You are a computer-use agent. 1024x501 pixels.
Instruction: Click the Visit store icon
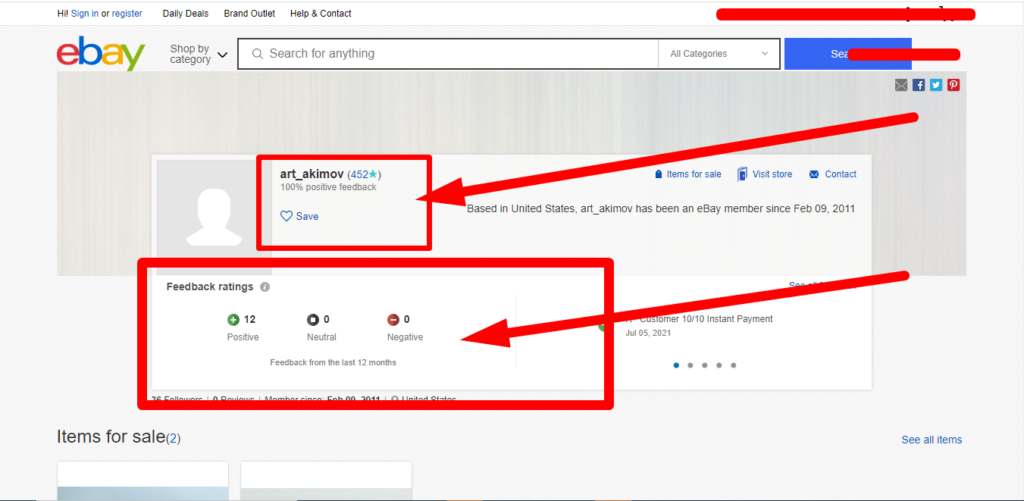pos(742,174)
